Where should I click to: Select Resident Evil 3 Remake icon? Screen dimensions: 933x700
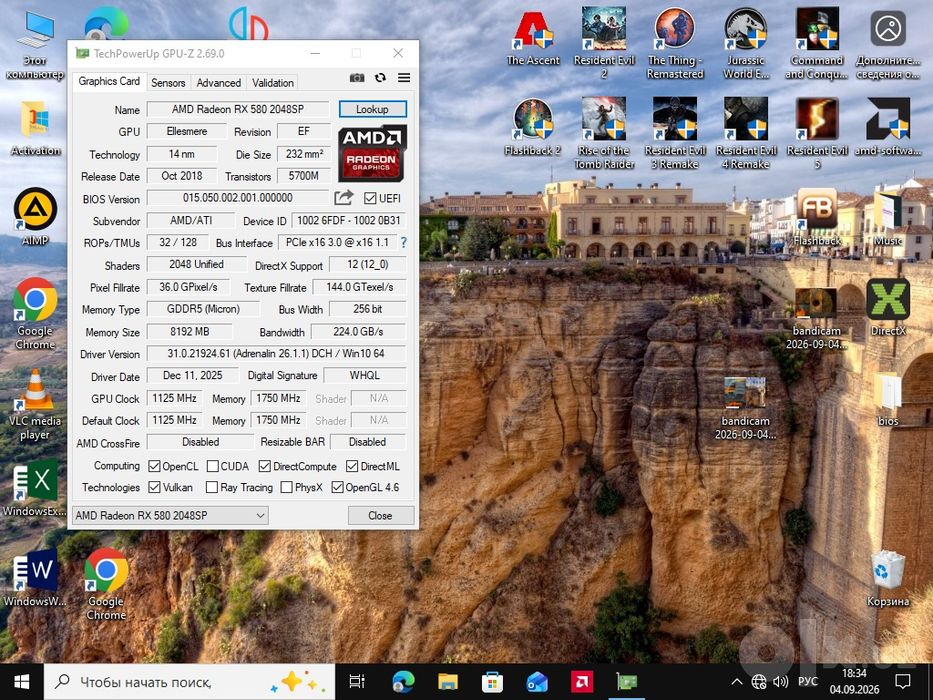click(x=675, y=133)
